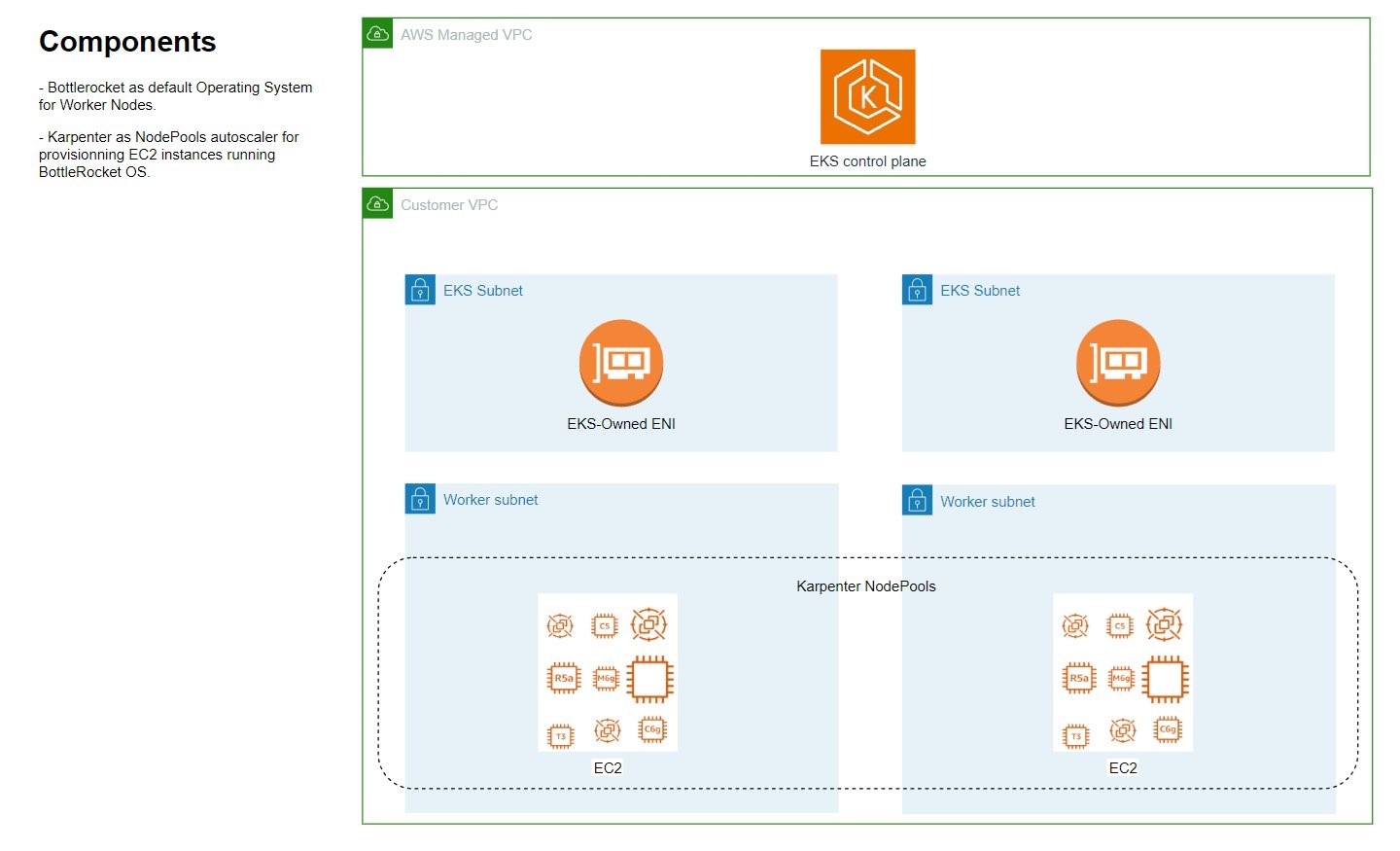Select the C5 instance icon in right EC2 group

[x=1120, y=625]
